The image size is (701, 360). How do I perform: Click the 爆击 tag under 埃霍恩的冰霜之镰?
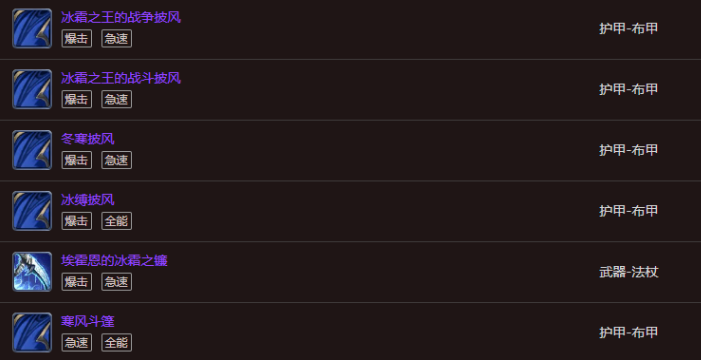pos(76,282)
